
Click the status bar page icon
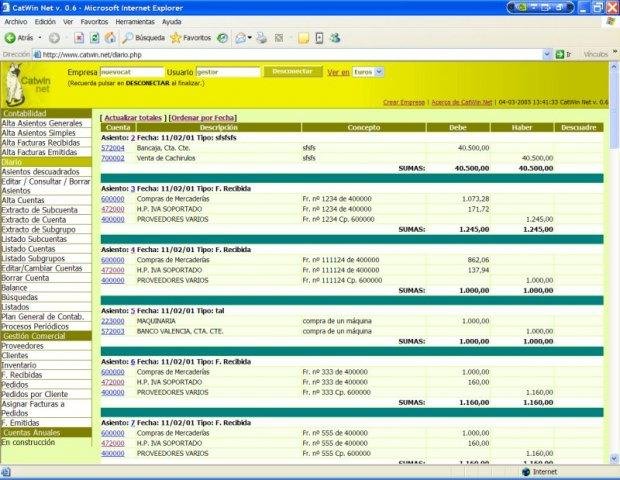(6, 472)
